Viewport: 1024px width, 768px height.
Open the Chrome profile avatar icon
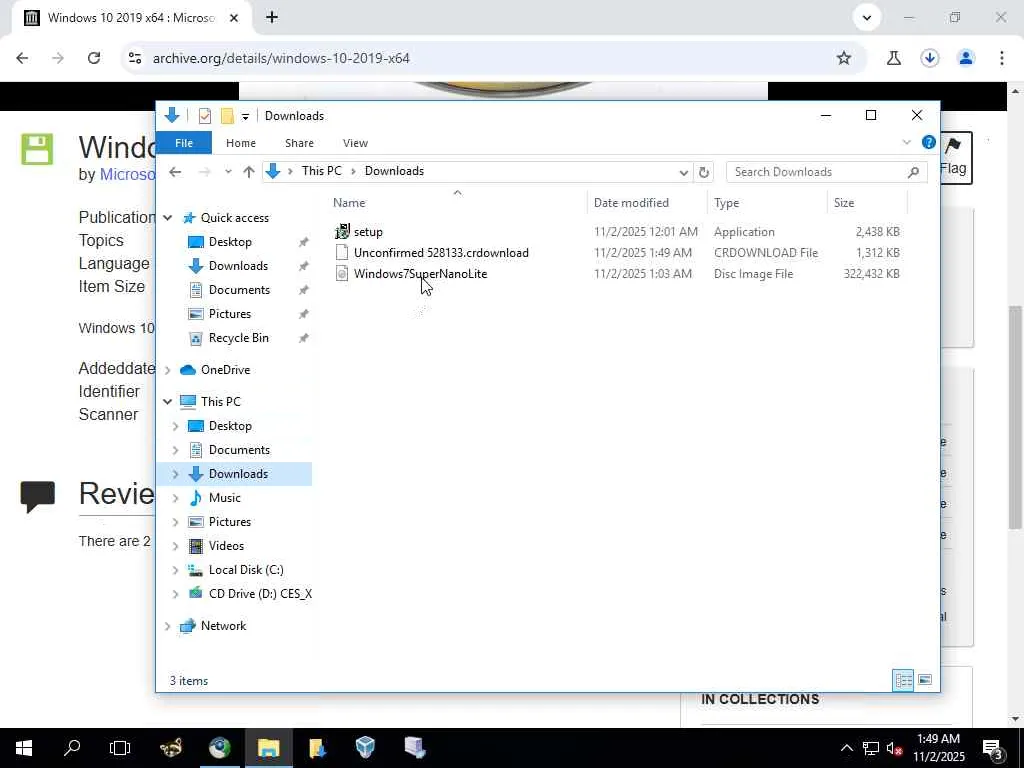tap(966, 58)
